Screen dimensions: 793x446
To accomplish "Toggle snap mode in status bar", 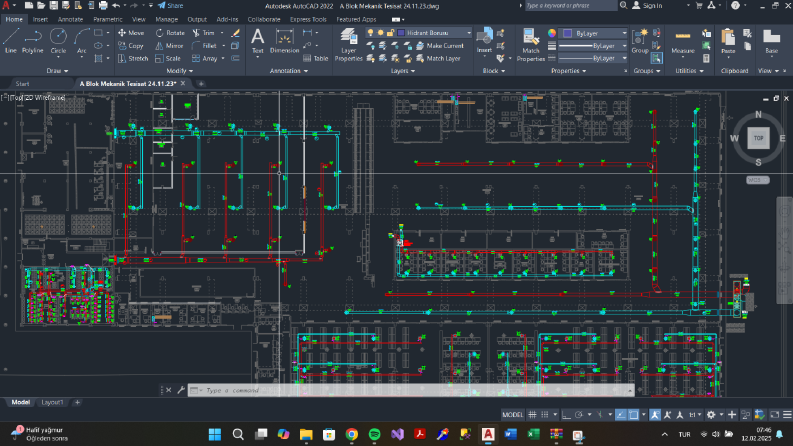I will (x=545, y=415).
